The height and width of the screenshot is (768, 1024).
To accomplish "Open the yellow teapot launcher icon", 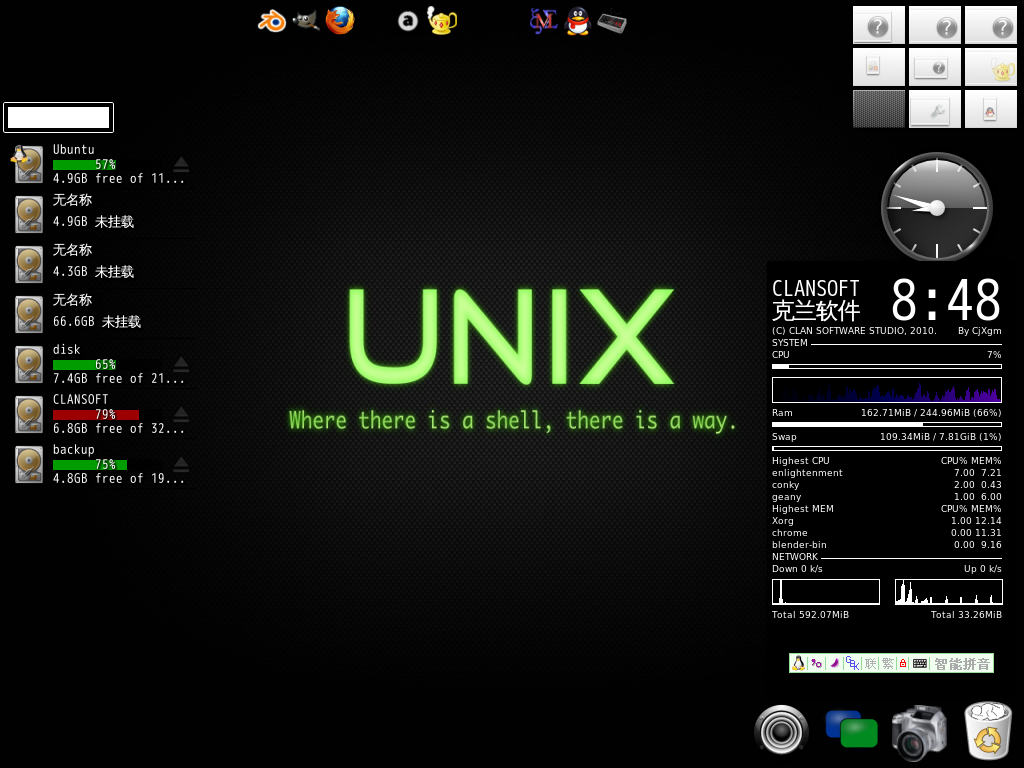I will pos(441,21).
